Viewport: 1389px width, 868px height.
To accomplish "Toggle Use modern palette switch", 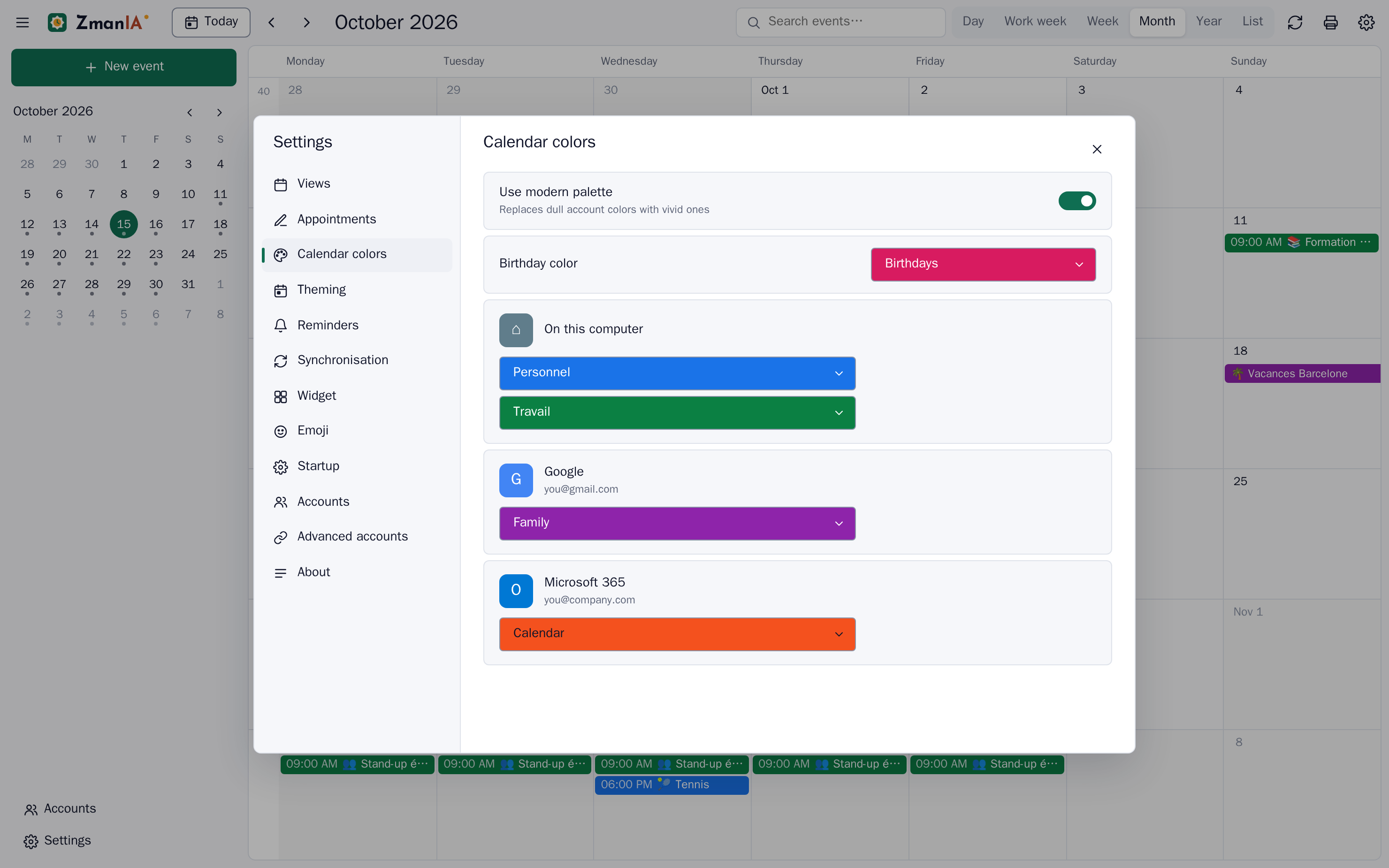I will (x=1077, y=201).
